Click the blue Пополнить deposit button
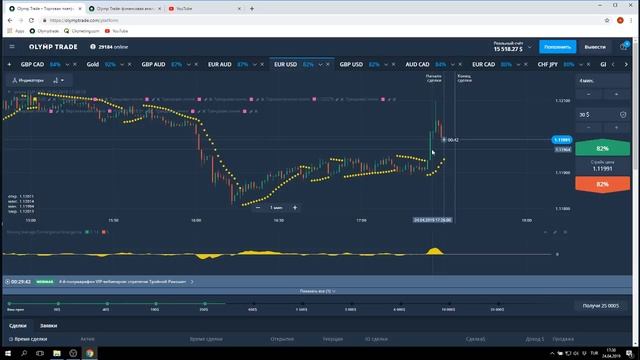640x360 pixels. pyautogui.click(x=558, y=47)
